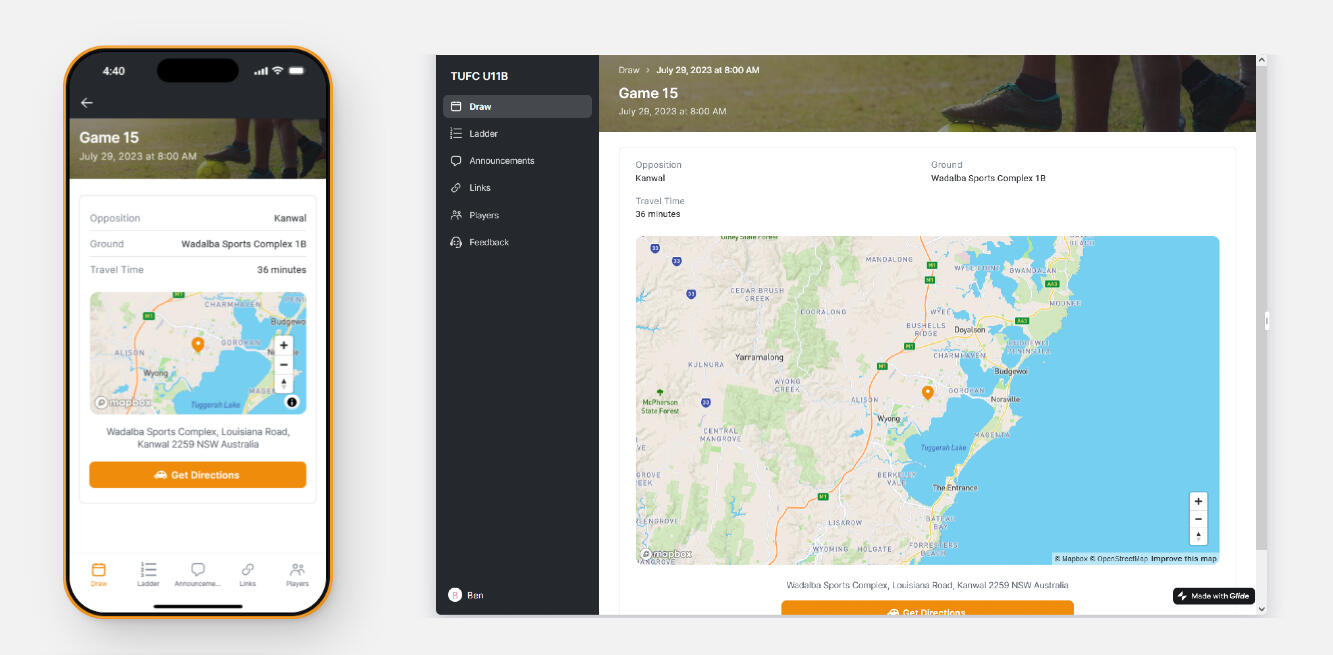Tap the back arrow on phone
Viewport: 1333px width, 655px height.
(87, 103)
